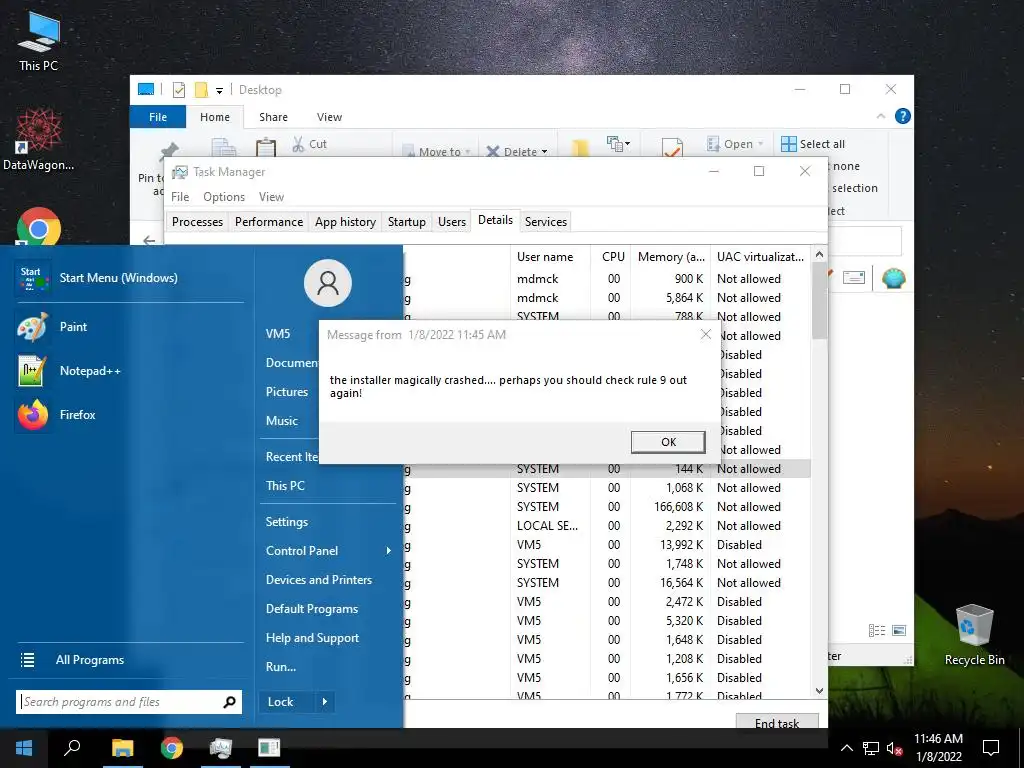Click the Explorer help question mark icon
Viewport: 1024px width, 768px height.
[x=903, y=116]
